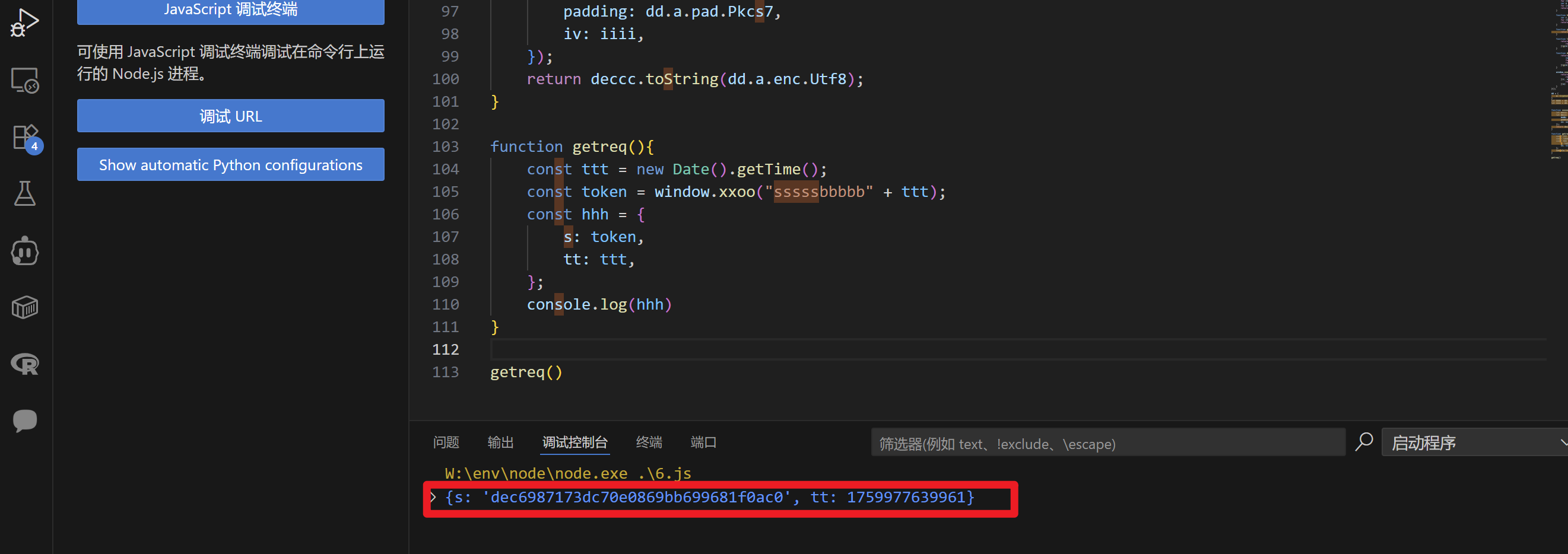
Task: Open the container box icon in activity bar
Action: (x=24, y=308)
